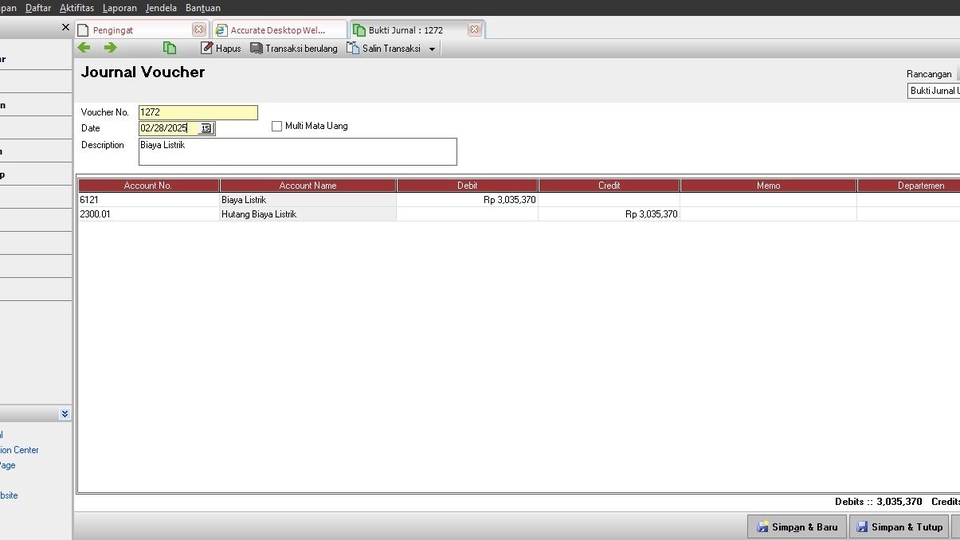Enable the Multi Mata Uang checkbox

(277, 126)
